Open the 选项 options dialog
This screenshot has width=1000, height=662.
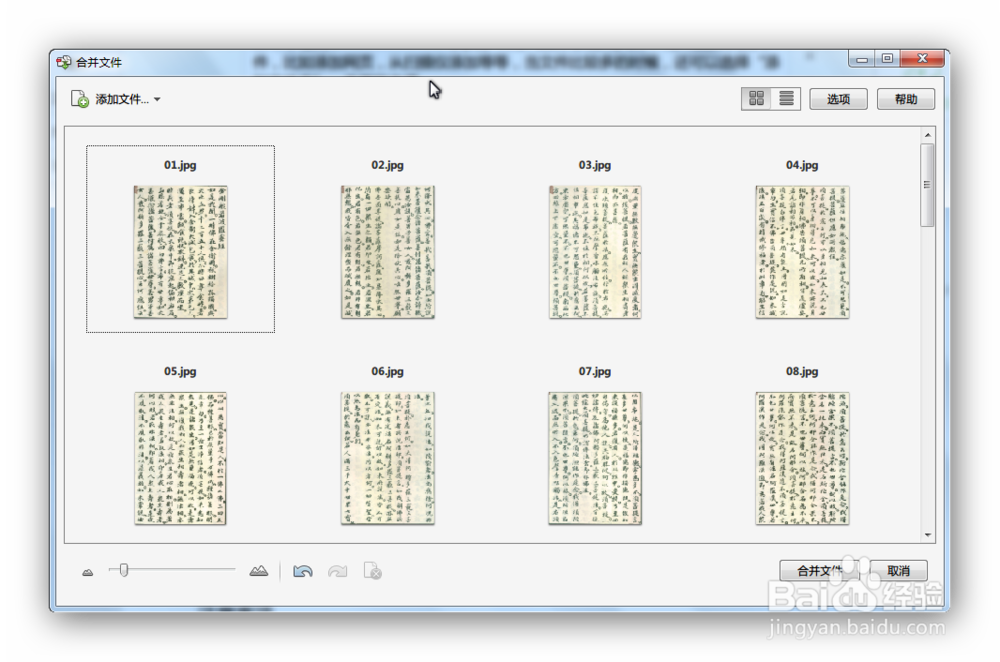838,99
